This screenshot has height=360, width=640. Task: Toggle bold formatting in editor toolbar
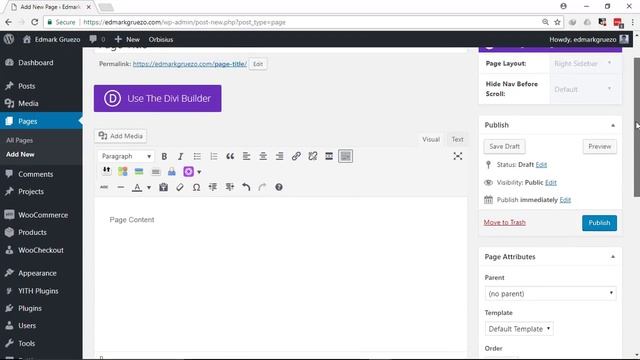164,156
